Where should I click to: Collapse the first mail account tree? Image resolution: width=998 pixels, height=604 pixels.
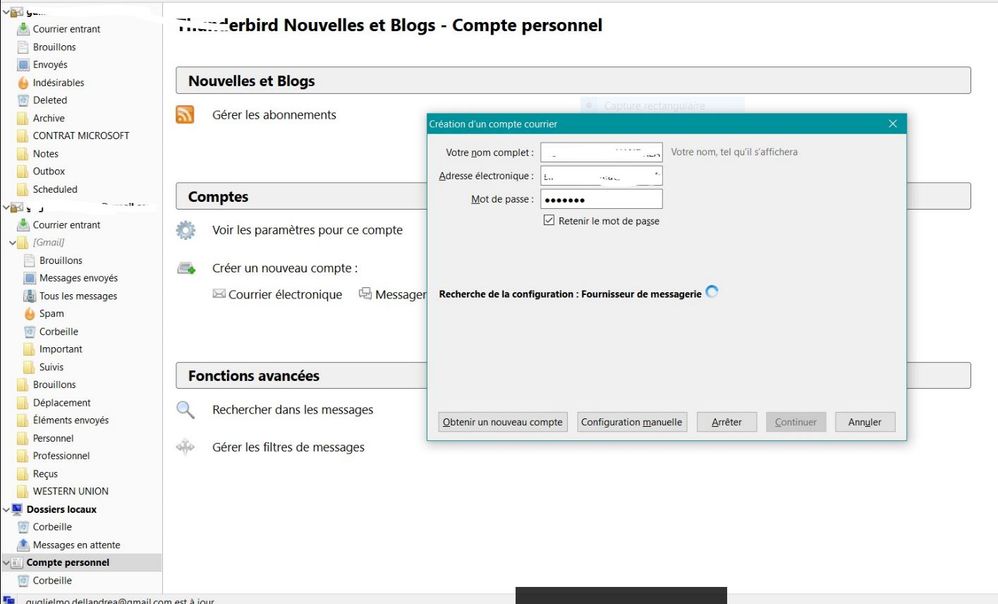click(x=6, y=11)
